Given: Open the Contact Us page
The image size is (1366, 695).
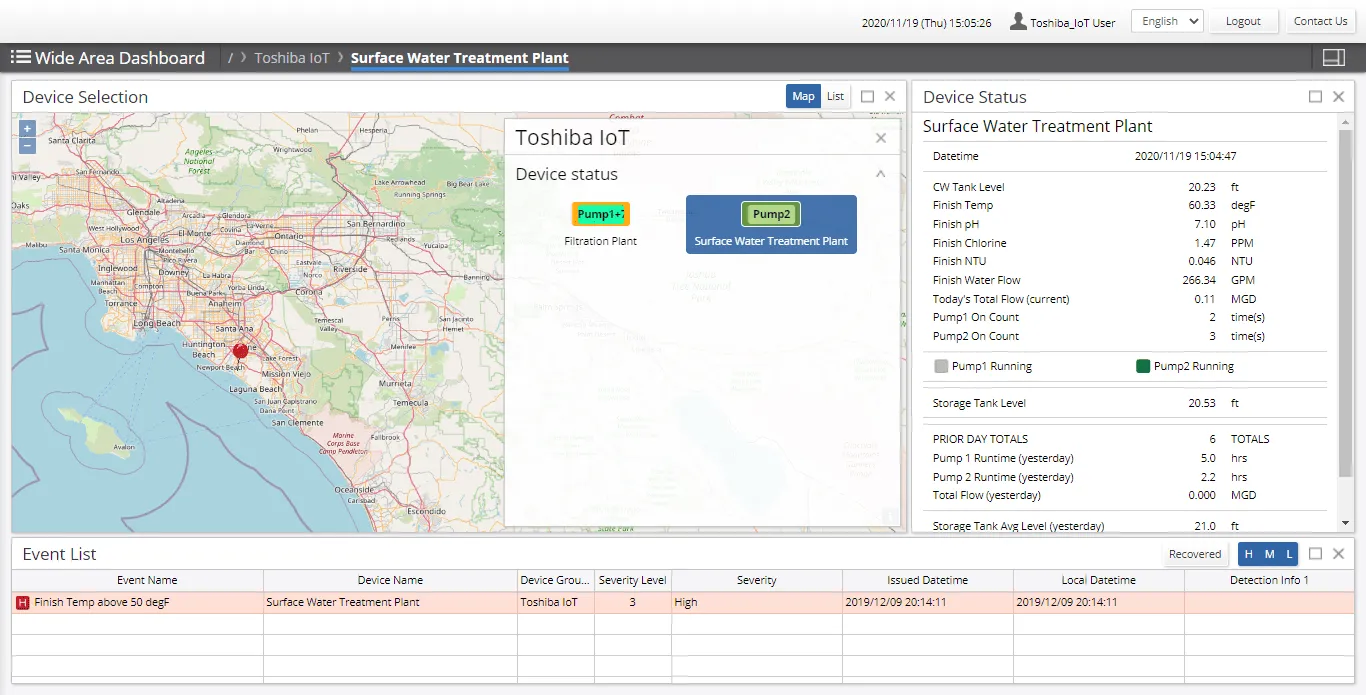Looking at the screenshot, I should pyautogui.click(x=1320, y=21).
